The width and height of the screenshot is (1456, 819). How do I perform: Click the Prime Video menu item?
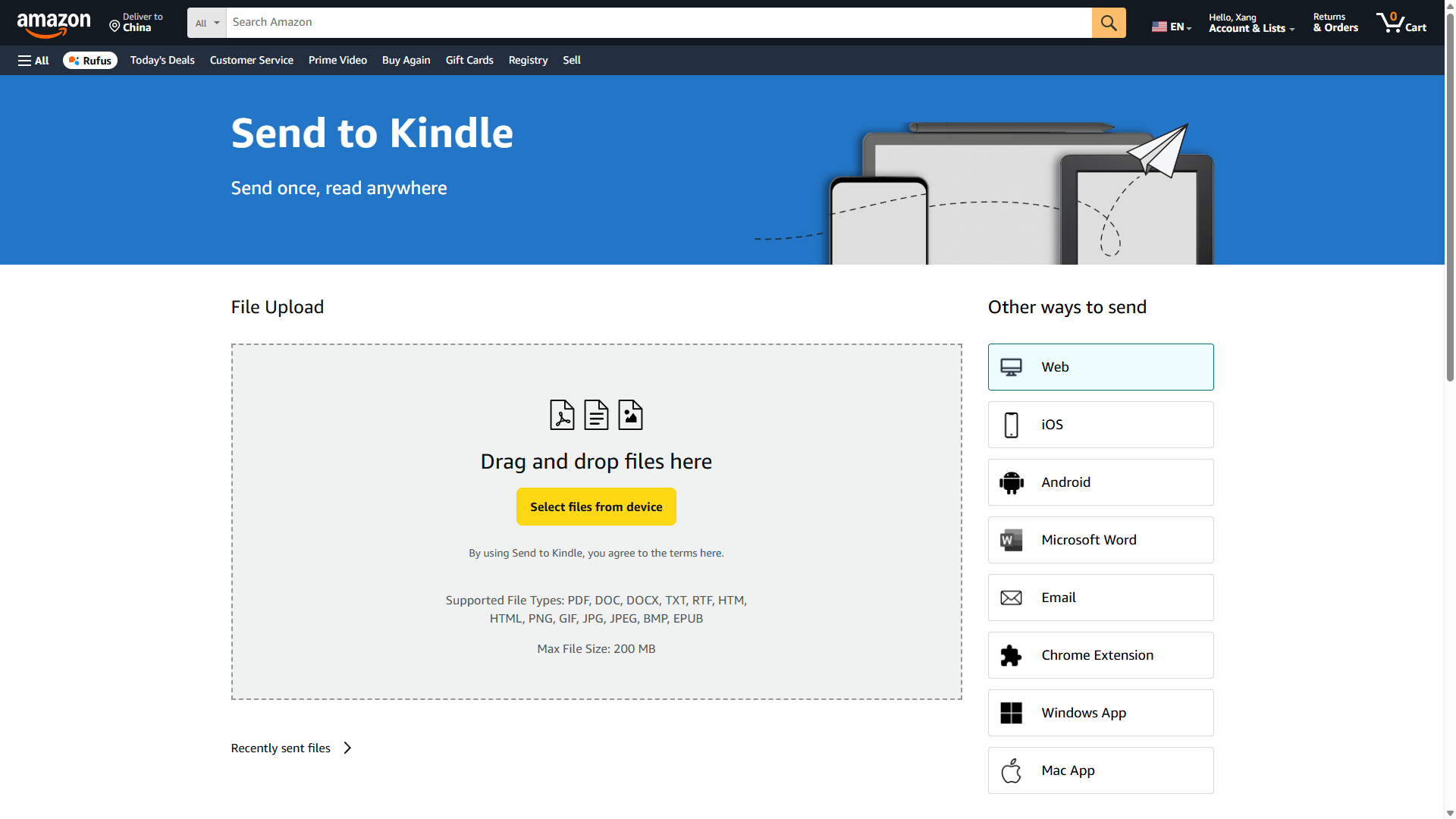[x=337, y=60]
